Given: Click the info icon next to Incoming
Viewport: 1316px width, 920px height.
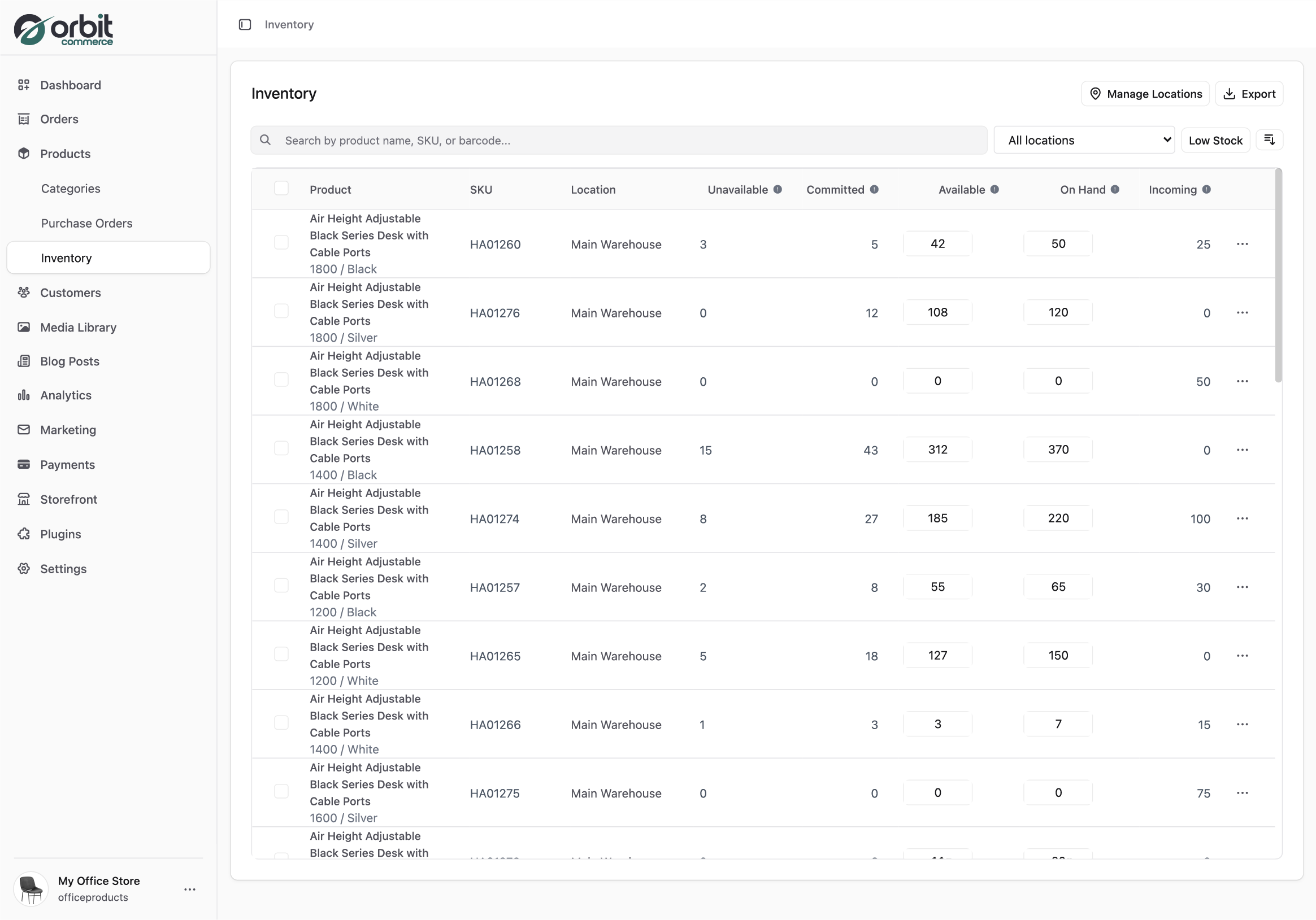Looking at the screenshot, I should pyautogui.click(x=1206, y=190).
